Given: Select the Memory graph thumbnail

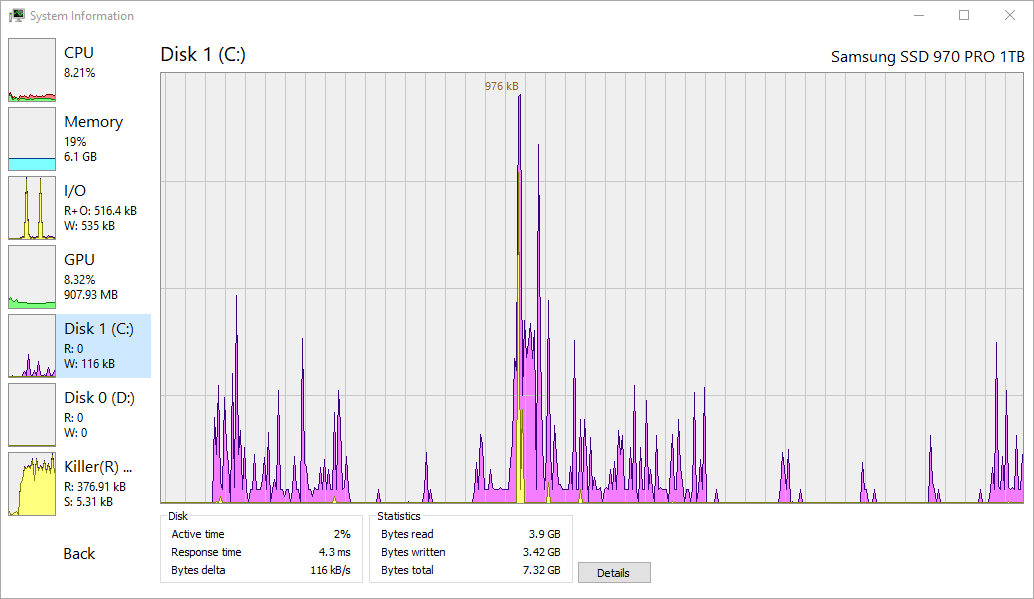Looking at the screenshot, I should point(31,140).
